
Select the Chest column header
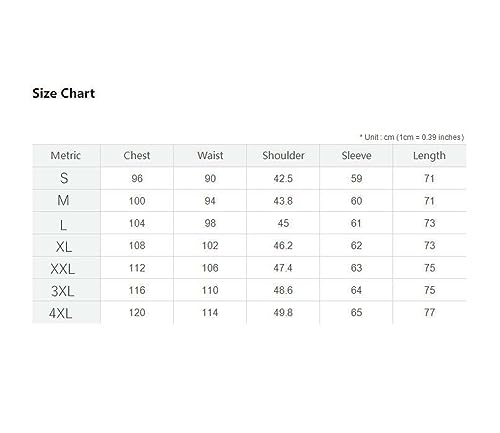[137, 155]
